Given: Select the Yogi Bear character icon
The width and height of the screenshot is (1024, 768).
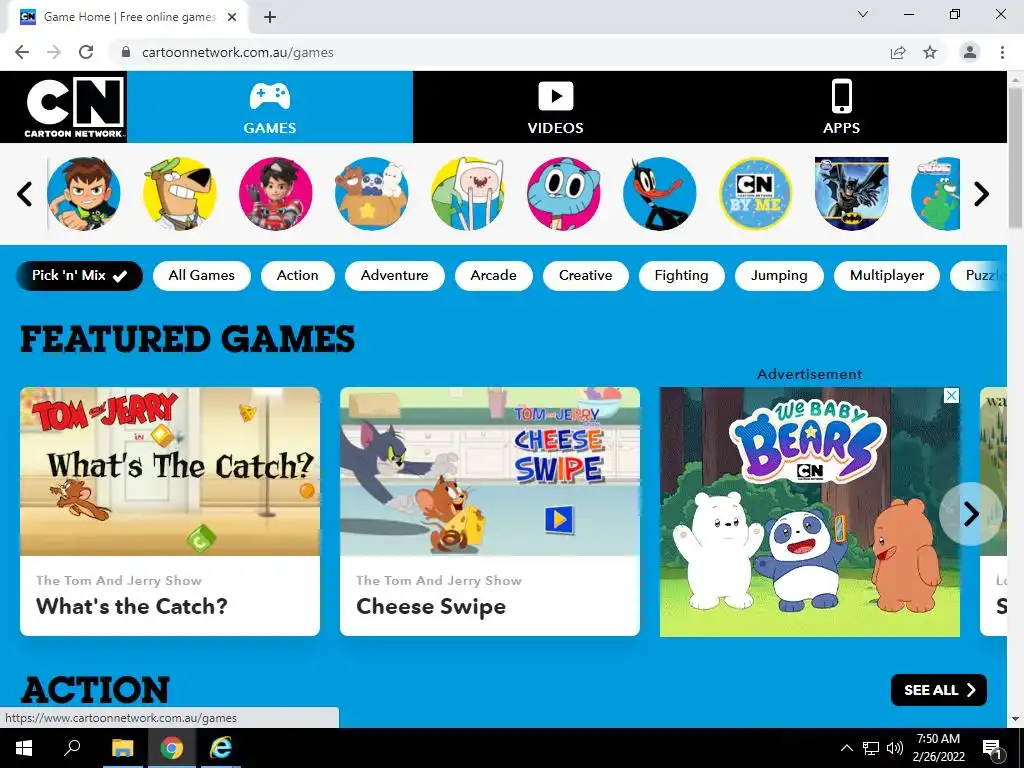Looking at the screenshot, I should (180, 193).
